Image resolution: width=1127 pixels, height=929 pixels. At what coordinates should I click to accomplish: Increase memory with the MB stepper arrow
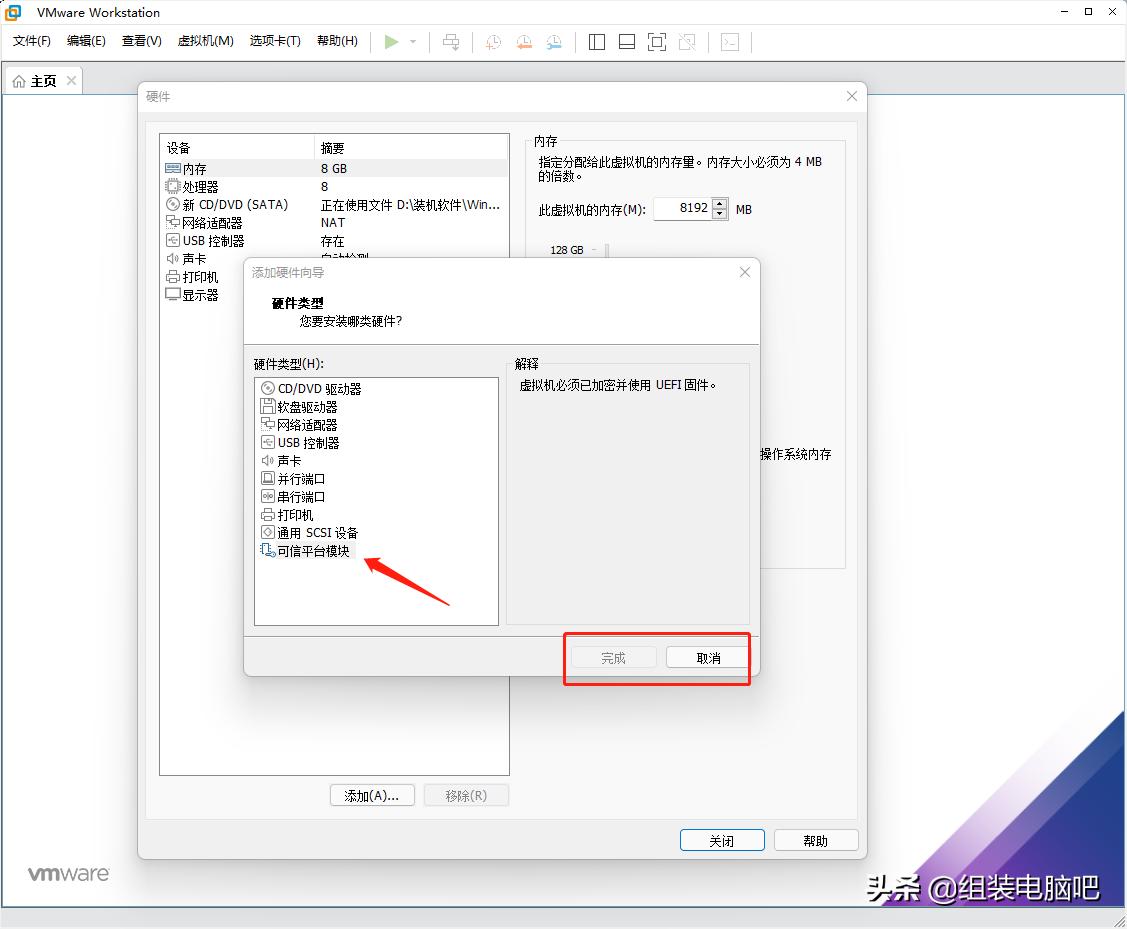pyautogui.click(x=719, y=204)
